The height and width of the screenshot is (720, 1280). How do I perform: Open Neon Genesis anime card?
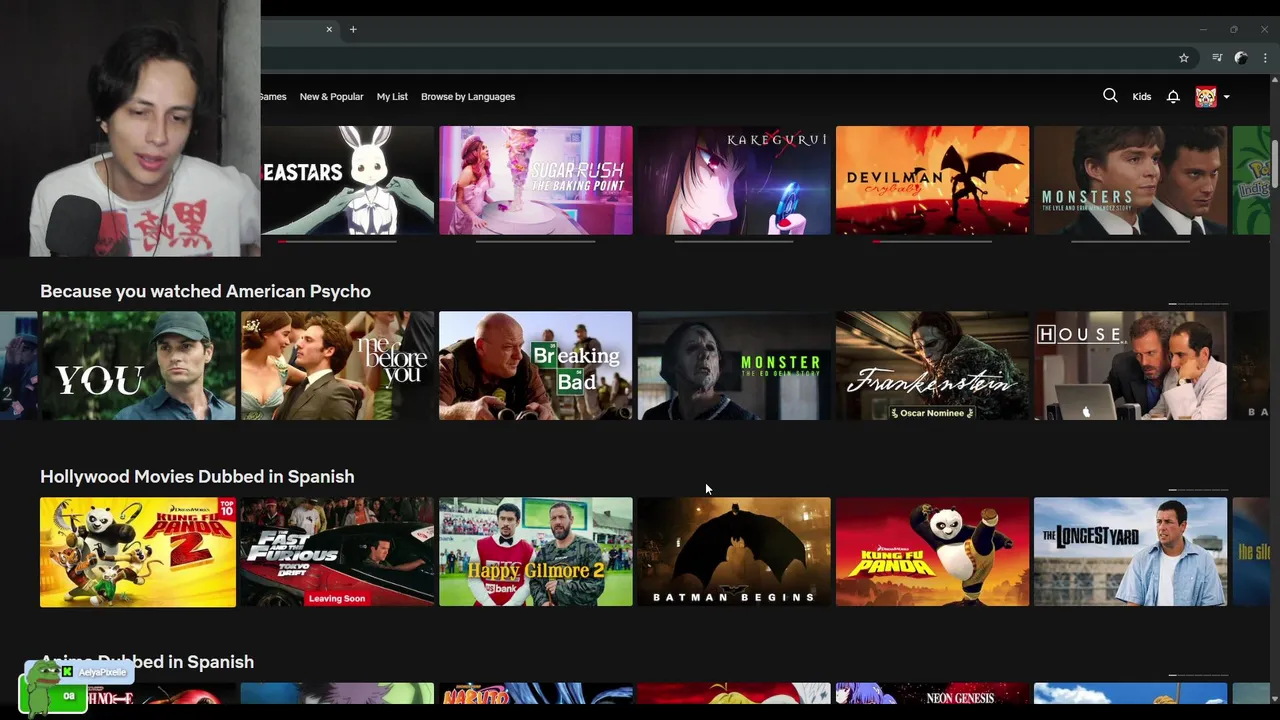932,694
